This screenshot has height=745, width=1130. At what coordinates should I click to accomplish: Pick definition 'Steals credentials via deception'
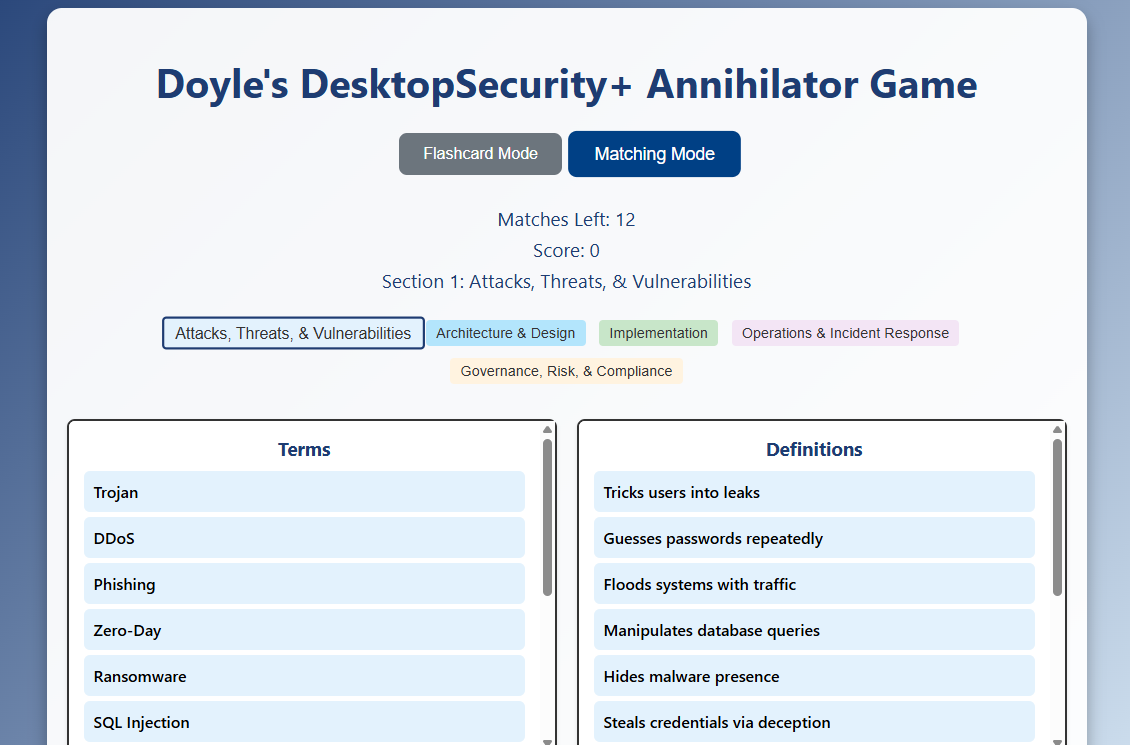(x=814, y=722)
